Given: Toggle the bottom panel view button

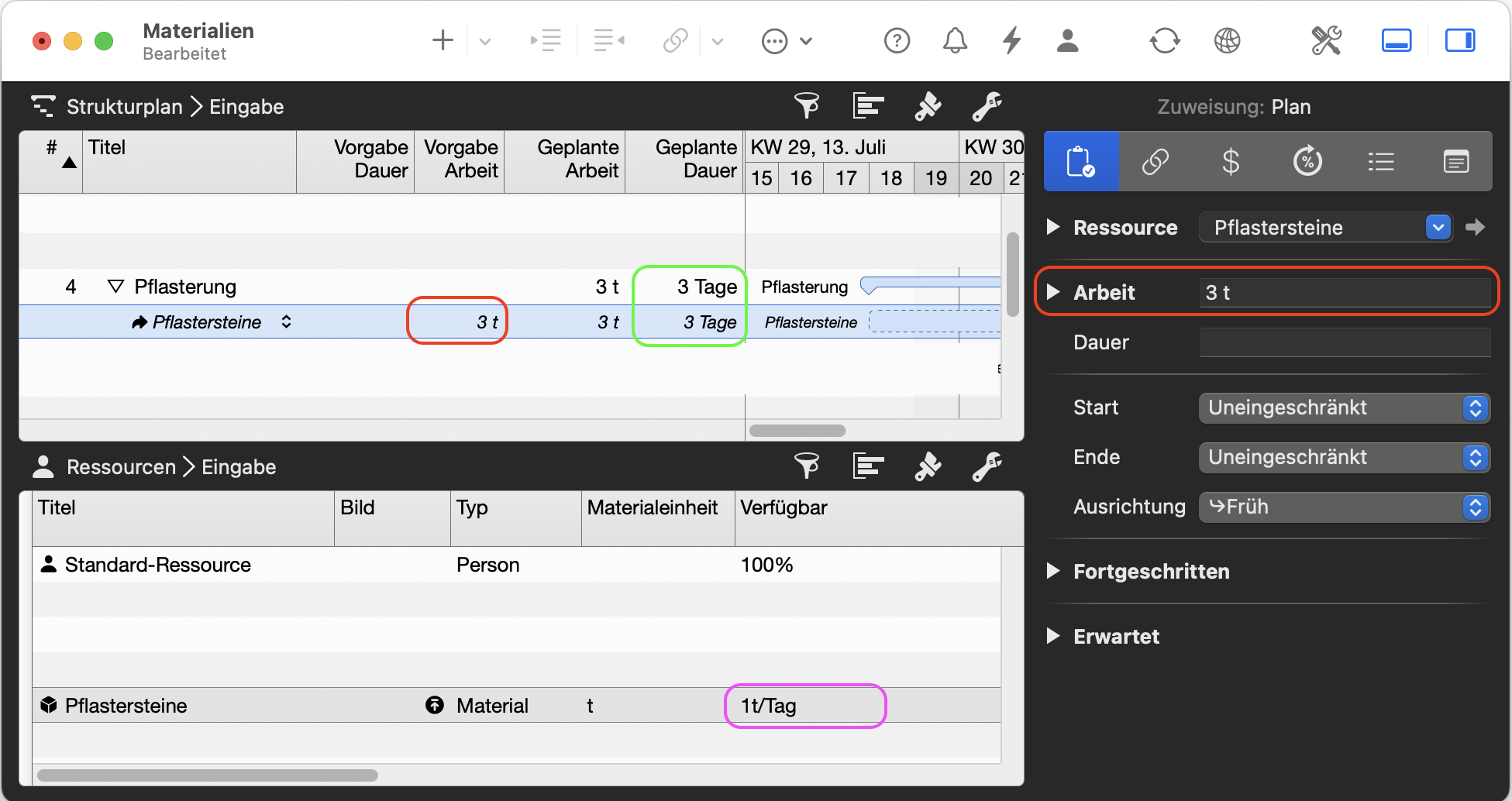Looking at the screenshot, I should click(1397, 40).
